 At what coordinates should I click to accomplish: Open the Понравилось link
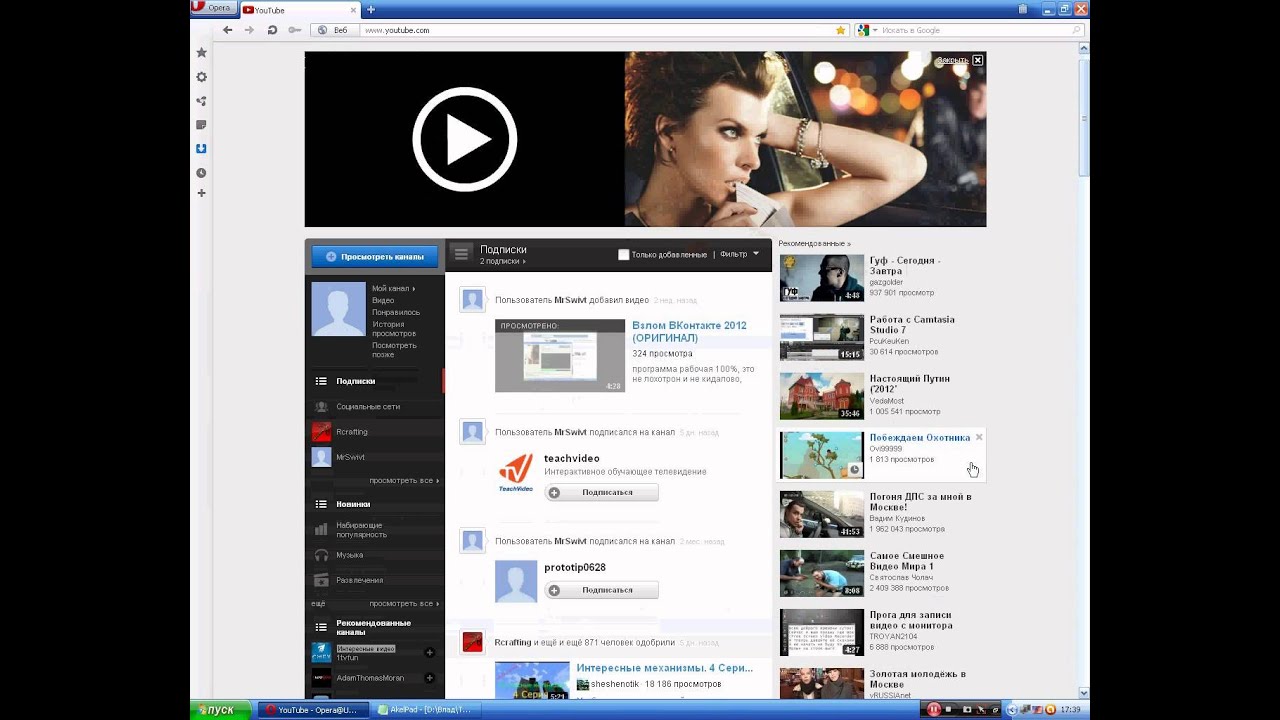pyautogui.click(x=396, y=312)
